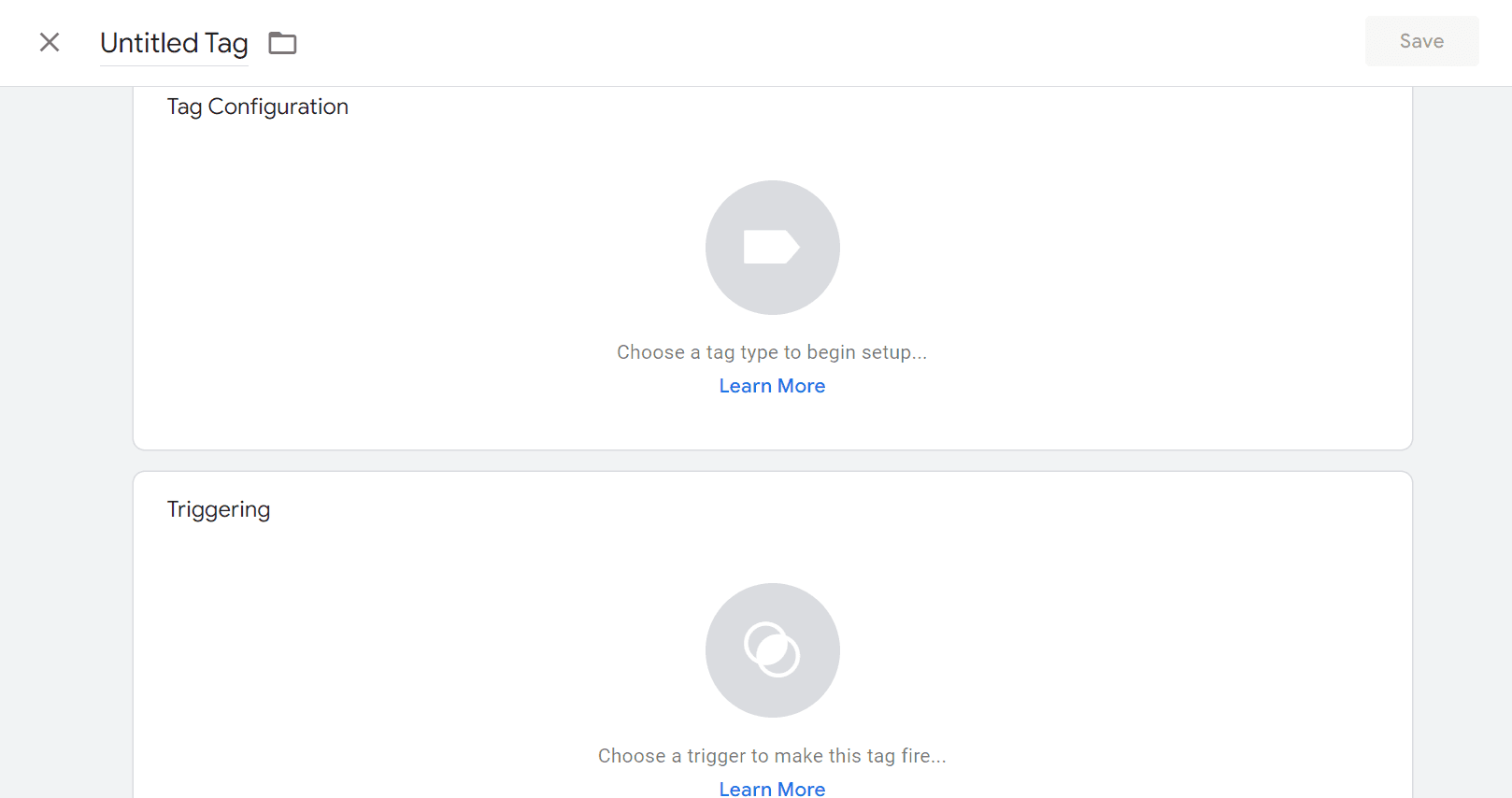
Task: Click the white tag shape inside the circle
Action: [772, 247]
